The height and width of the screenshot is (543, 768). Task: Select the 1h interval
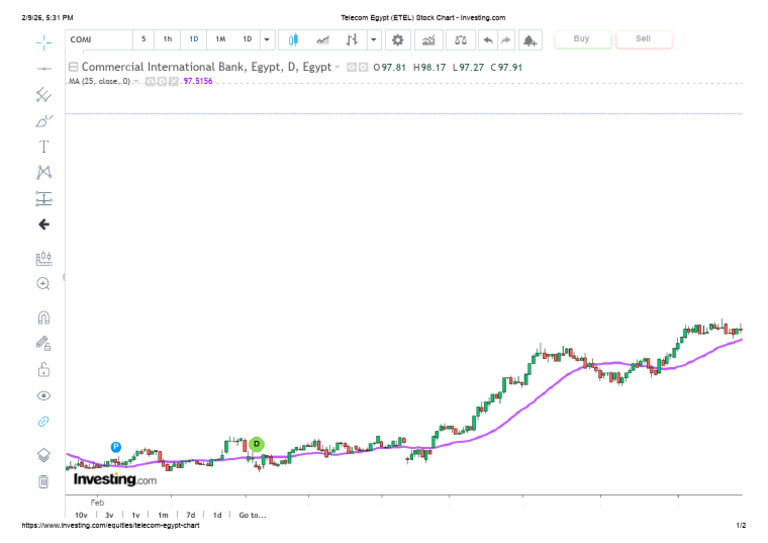[x=168, y=39]
